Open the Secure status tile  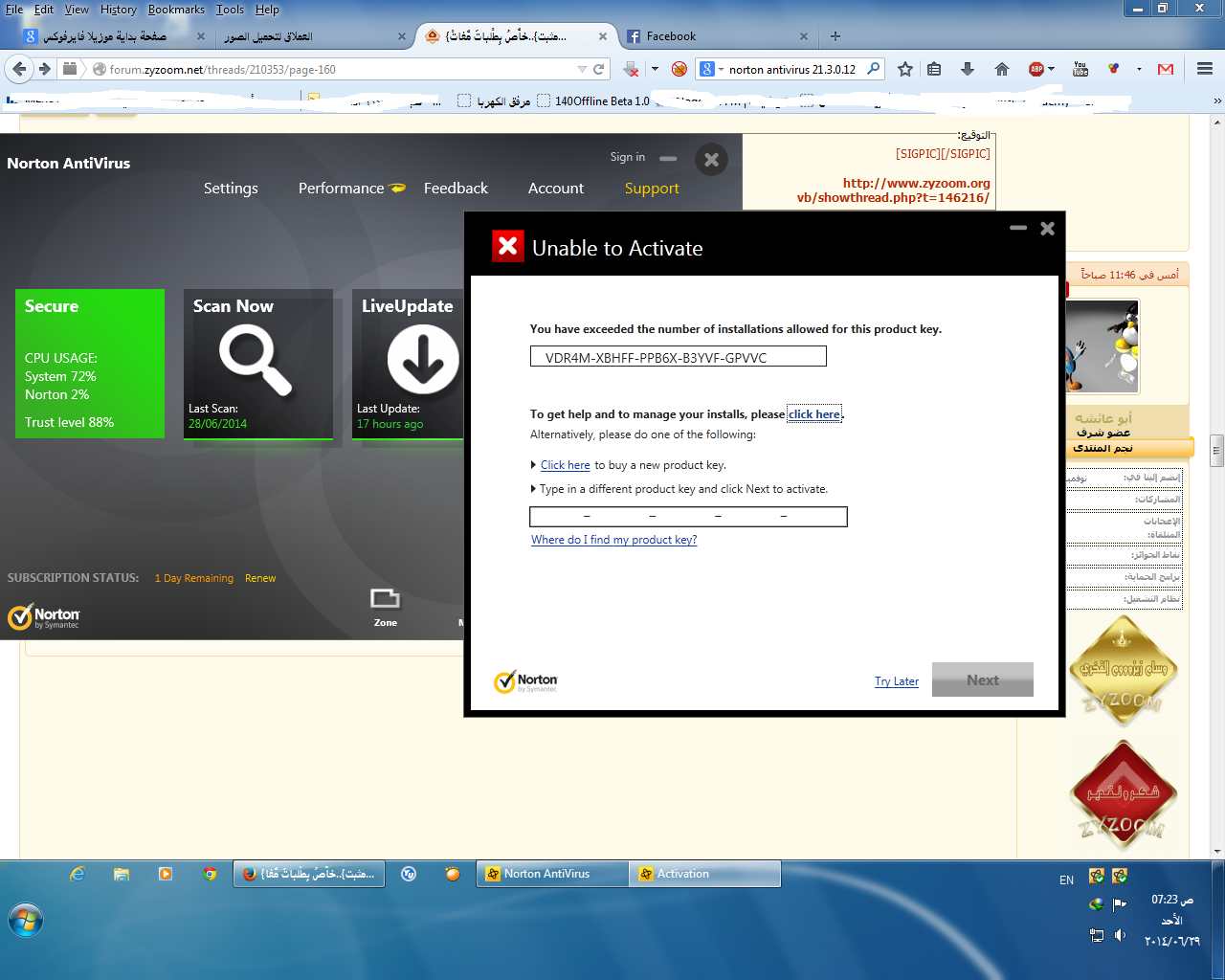coord(90,364)
